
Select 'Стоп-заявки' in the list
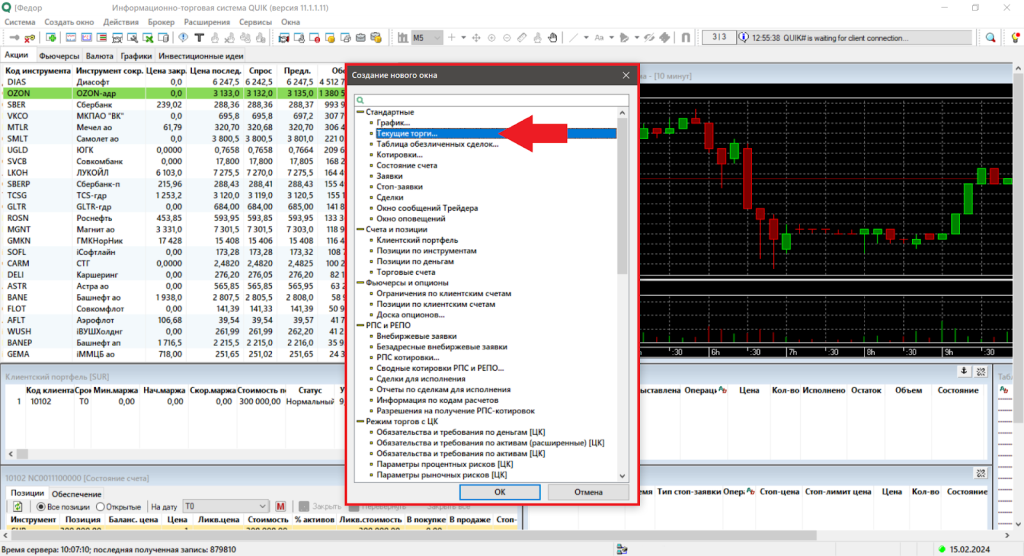point(400,187)
